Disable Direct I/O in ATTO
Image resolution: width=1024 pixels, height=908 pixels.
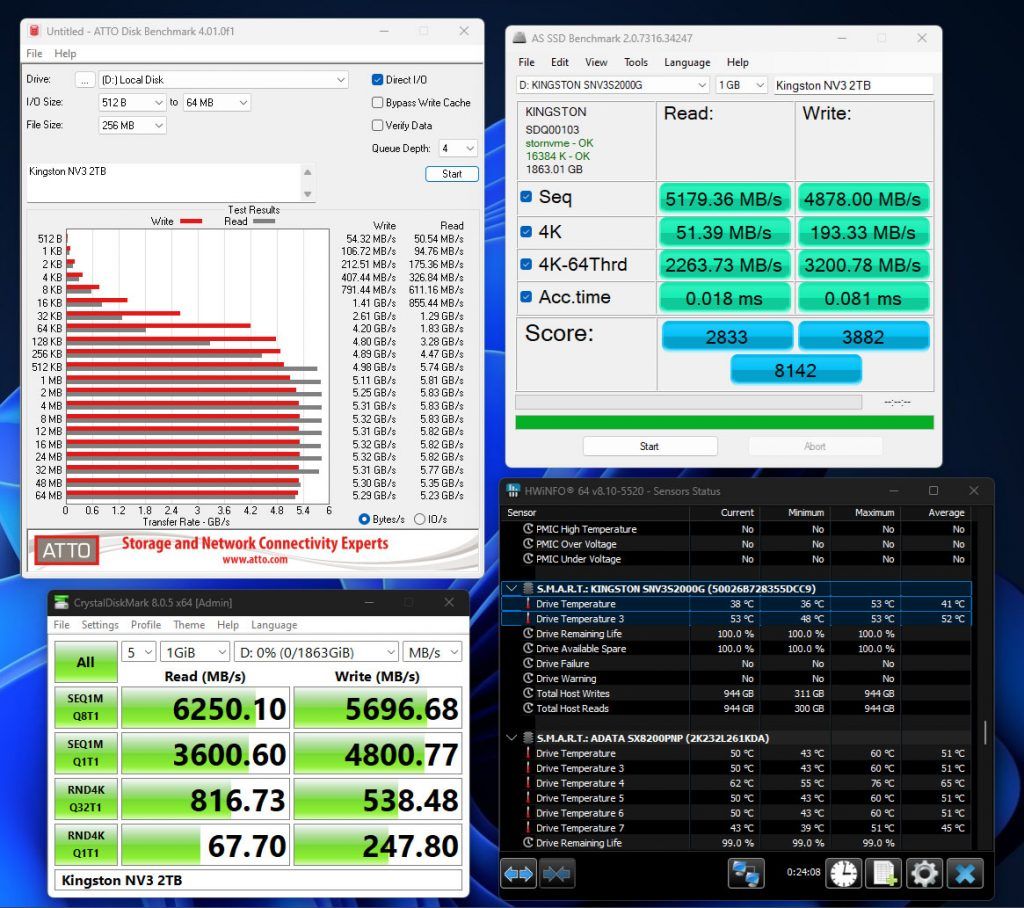click(x=377, y=80)
